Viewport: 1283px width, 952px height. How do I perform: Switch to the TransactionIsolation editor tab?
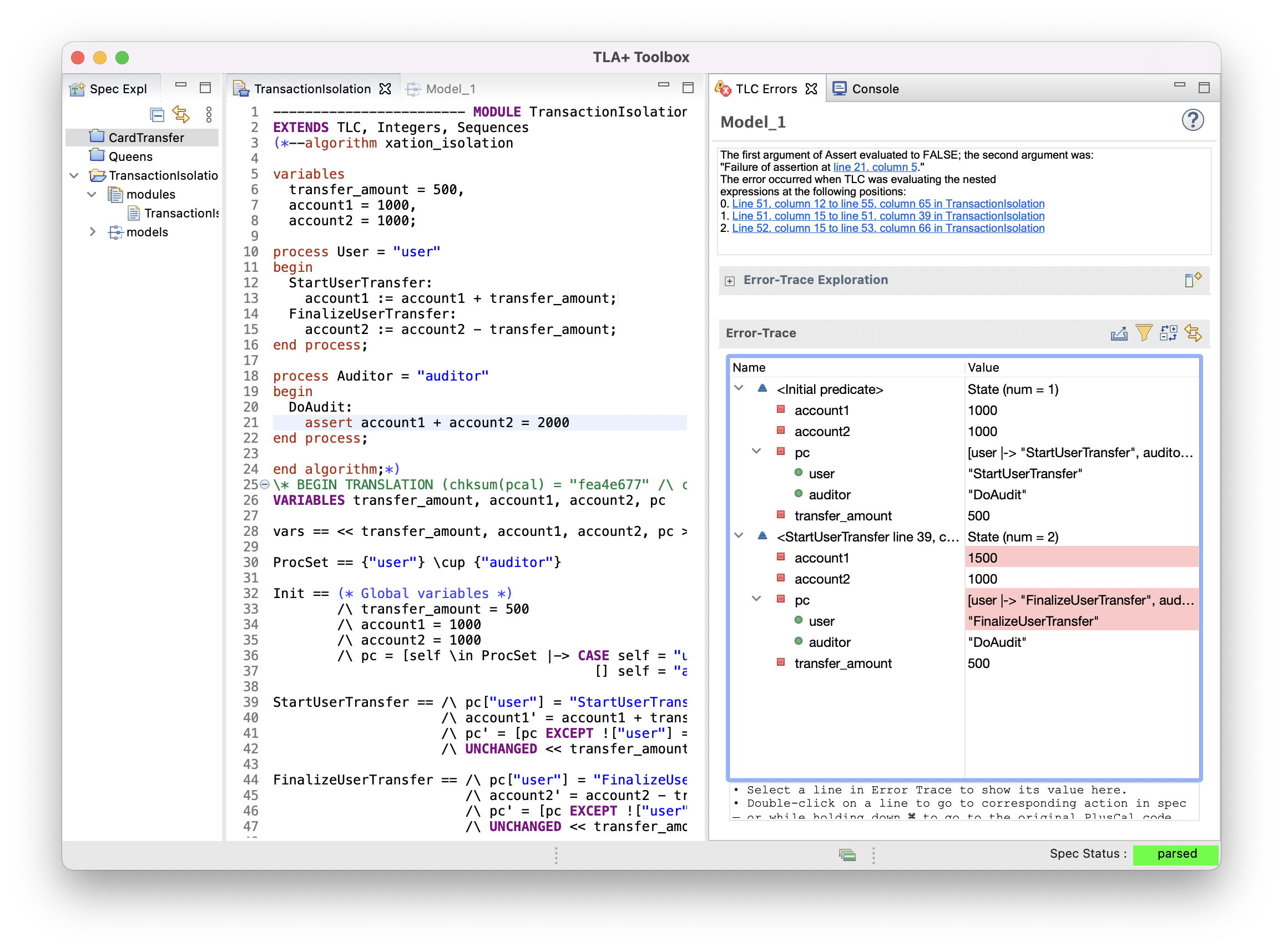[312, 89]
